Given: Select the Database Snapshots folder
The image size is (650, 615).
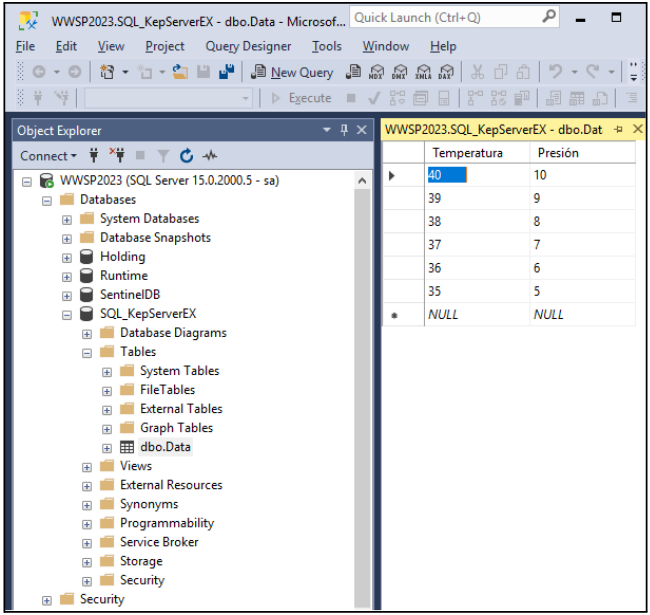Looking at the screenshot, I should 155,237.
